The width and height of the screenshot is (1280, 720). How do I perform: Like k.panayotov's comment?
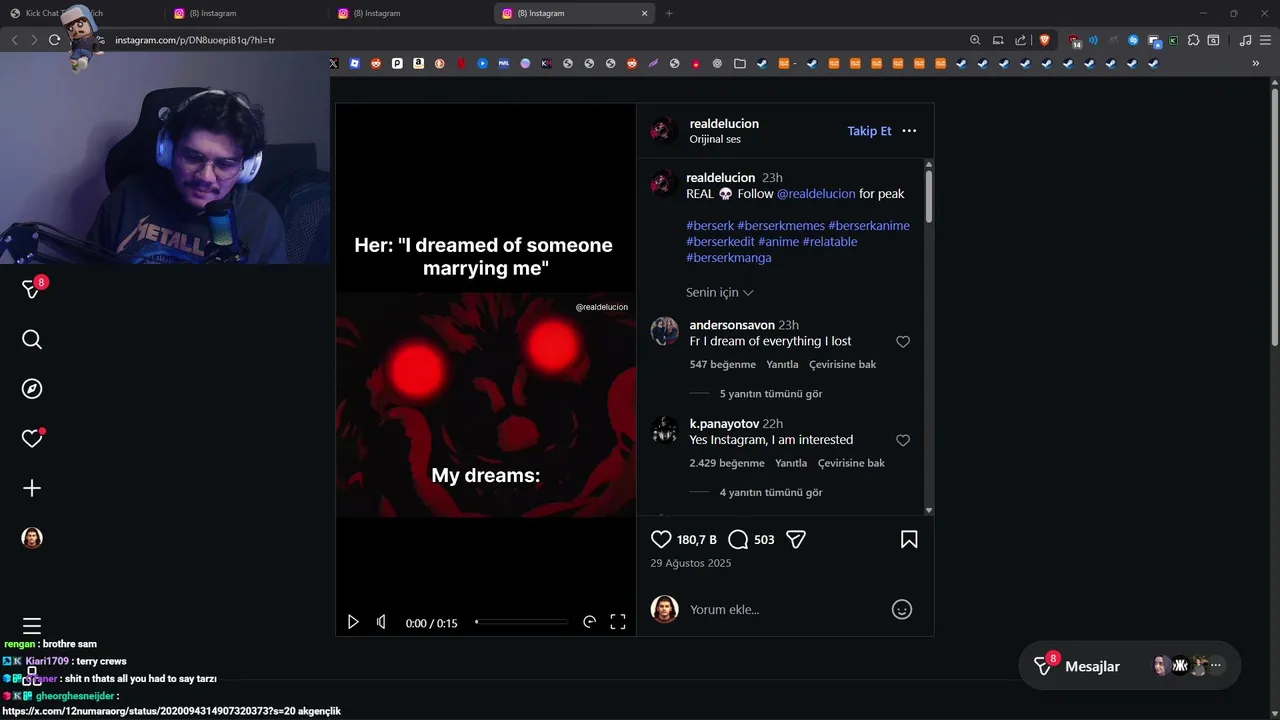pyautogui.click(x=903, y=440)
